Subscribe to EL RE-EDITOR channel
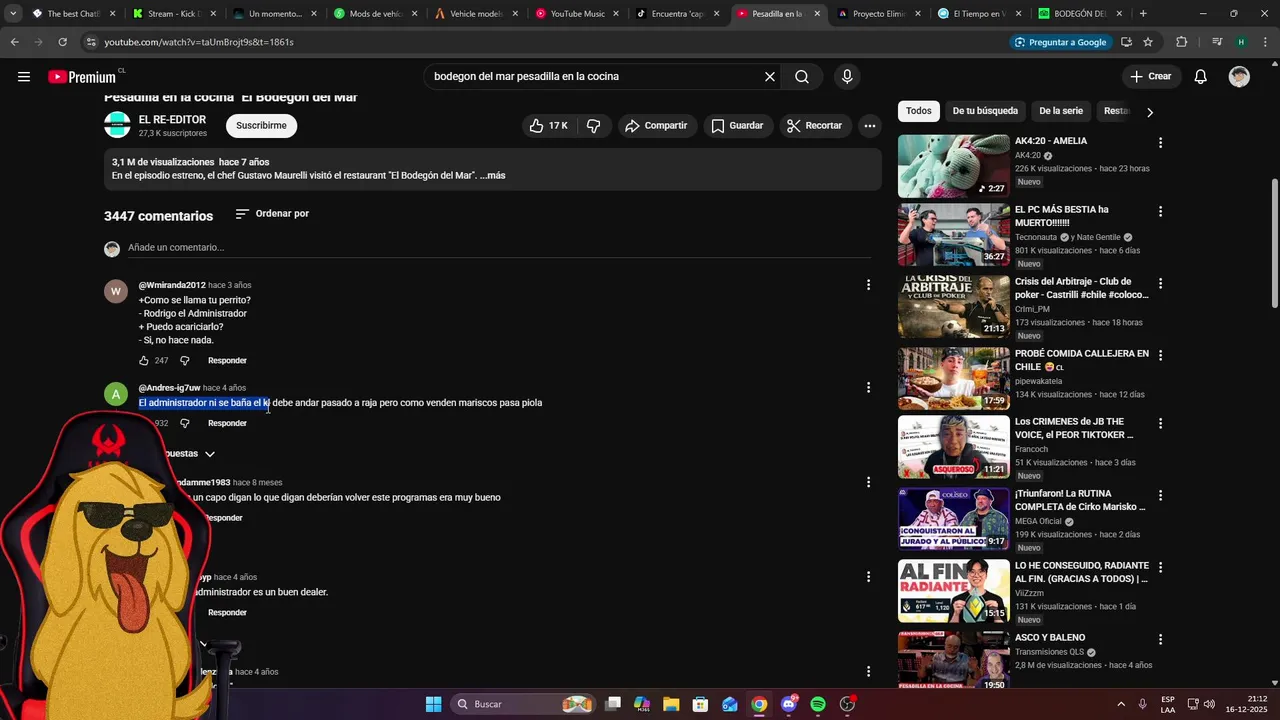This screenshot has width=1280, height=720. (x=261, y=126)
